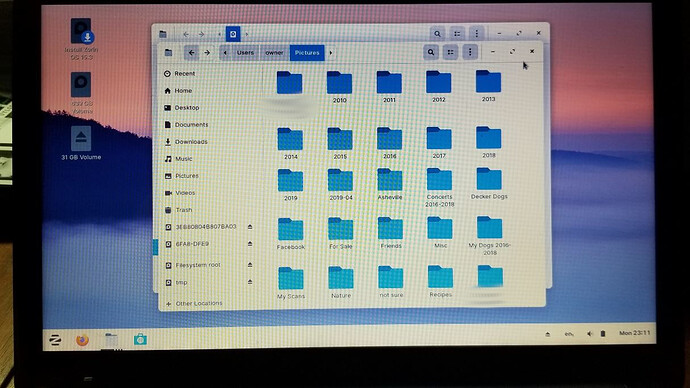Select the Users path segment
The width and height of the screenshot is (690, 388).
tap(245, 53)
